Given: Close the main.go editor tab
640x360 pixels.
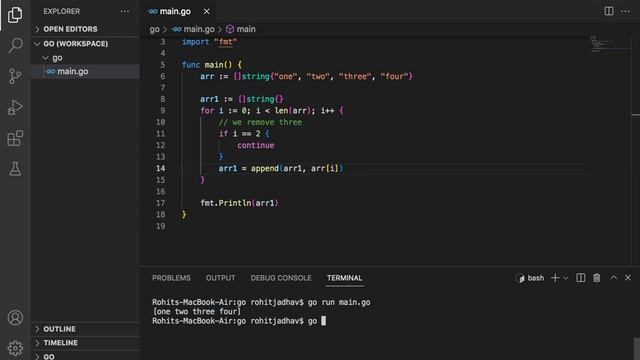Looking at the screenshot, I should [207, 11].
